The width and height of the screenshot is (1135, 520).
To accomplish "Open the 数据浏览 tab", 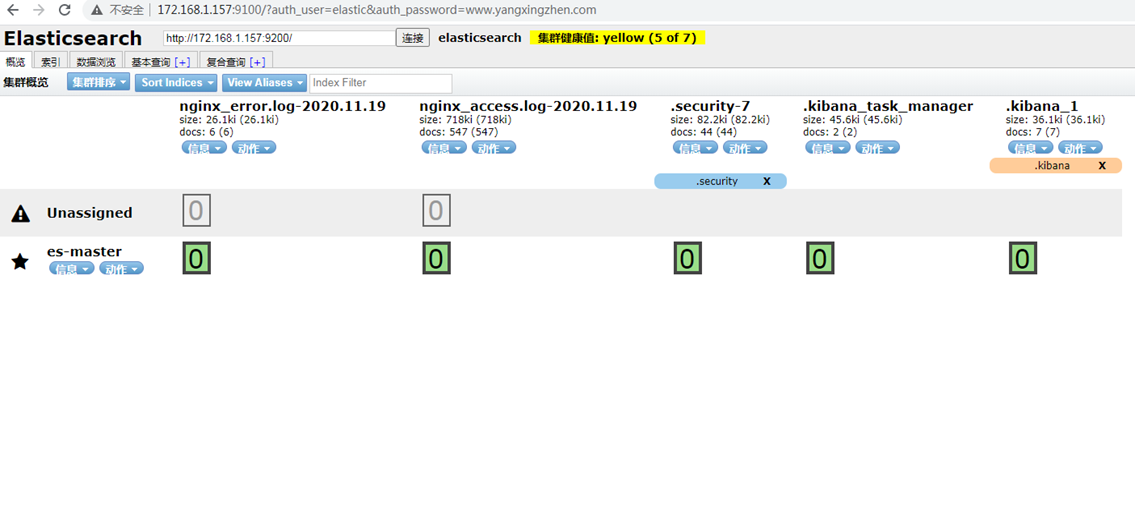I will coord(96,62).
